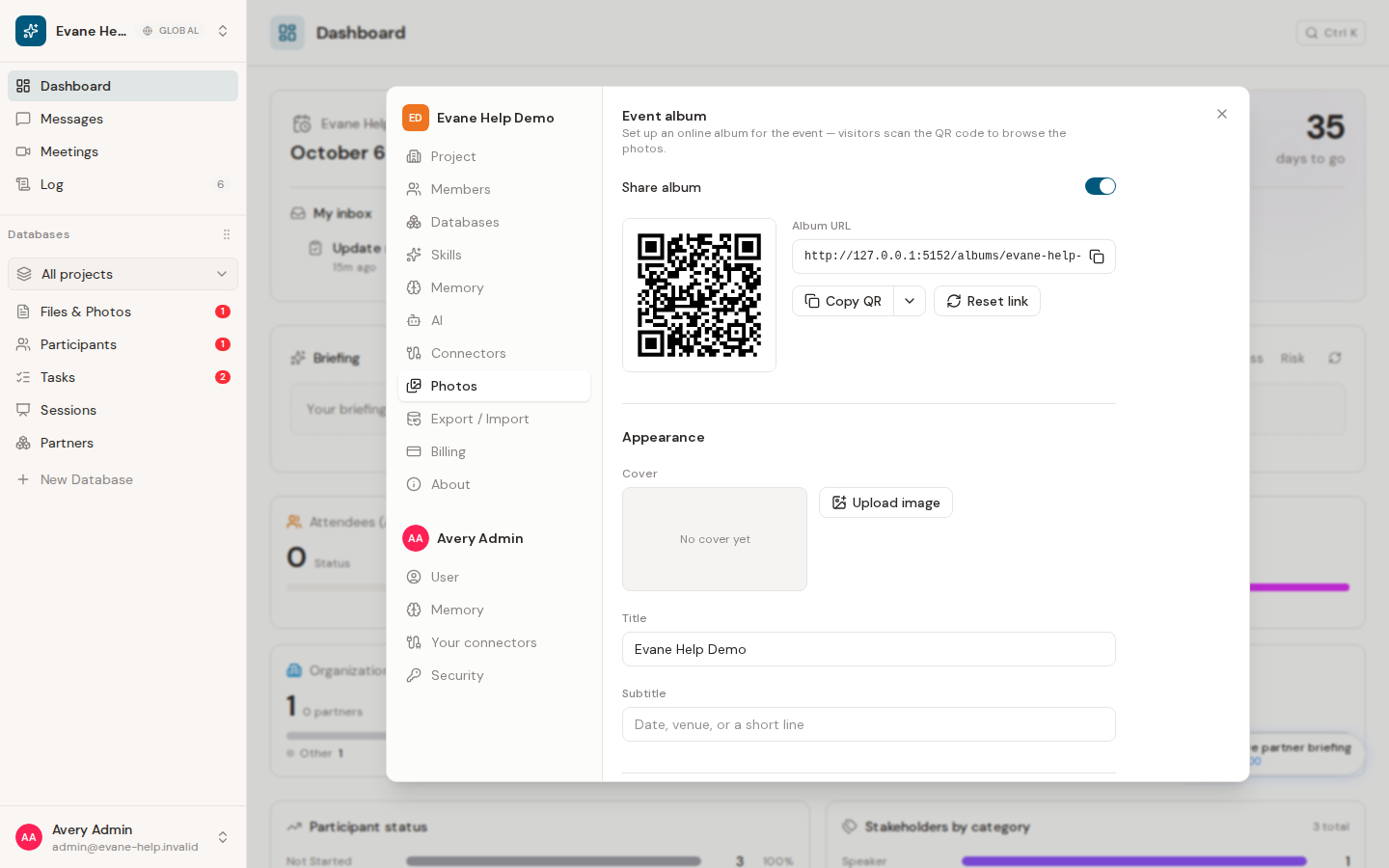Open project Memory settings section
This screenshot has width=1389, height=868.
click(494, 287)
